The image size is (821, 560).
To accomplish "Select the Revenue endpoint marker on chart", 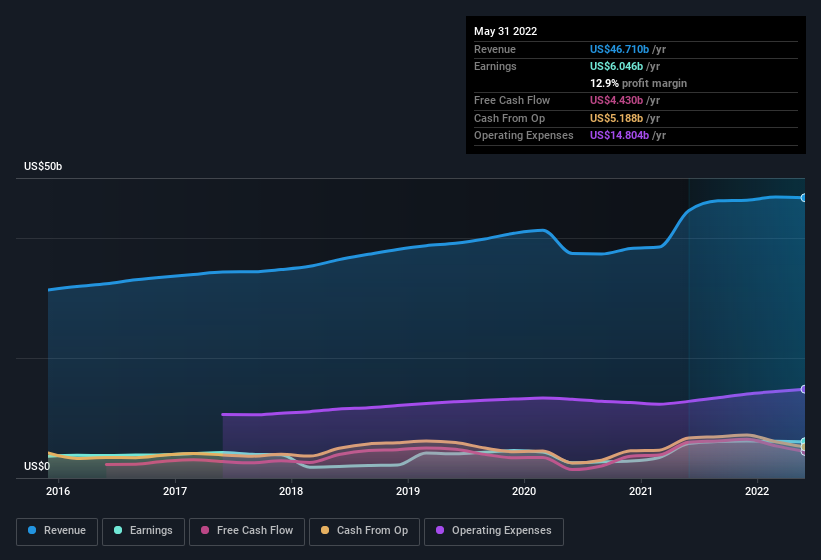I will (803, 198).
